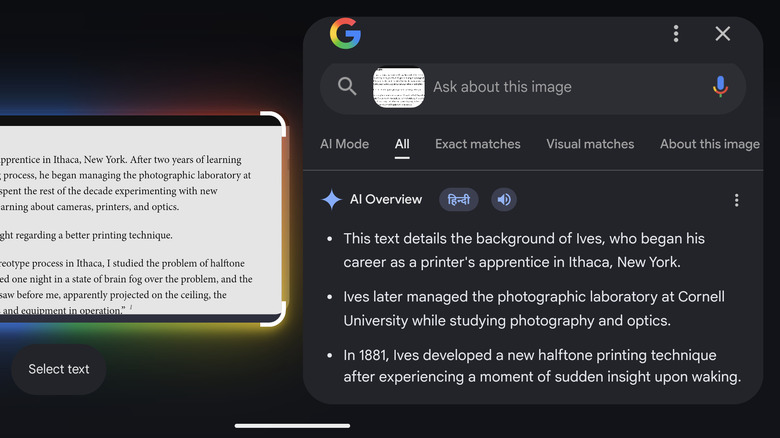The width and height of the screenshot is (780, 438).
Task: Click bullet starting 'Ives later managed'
Action: pos(534,309)
